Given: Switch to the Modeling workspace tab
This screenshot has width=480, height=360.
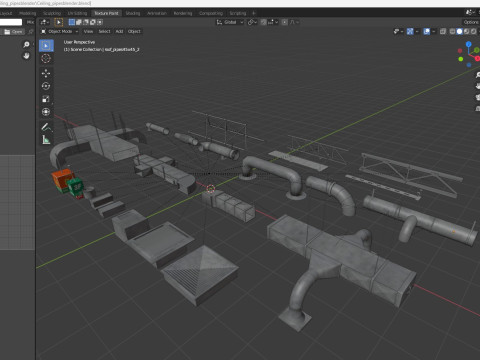Looking at the screenshot, I should click(27, 13).
